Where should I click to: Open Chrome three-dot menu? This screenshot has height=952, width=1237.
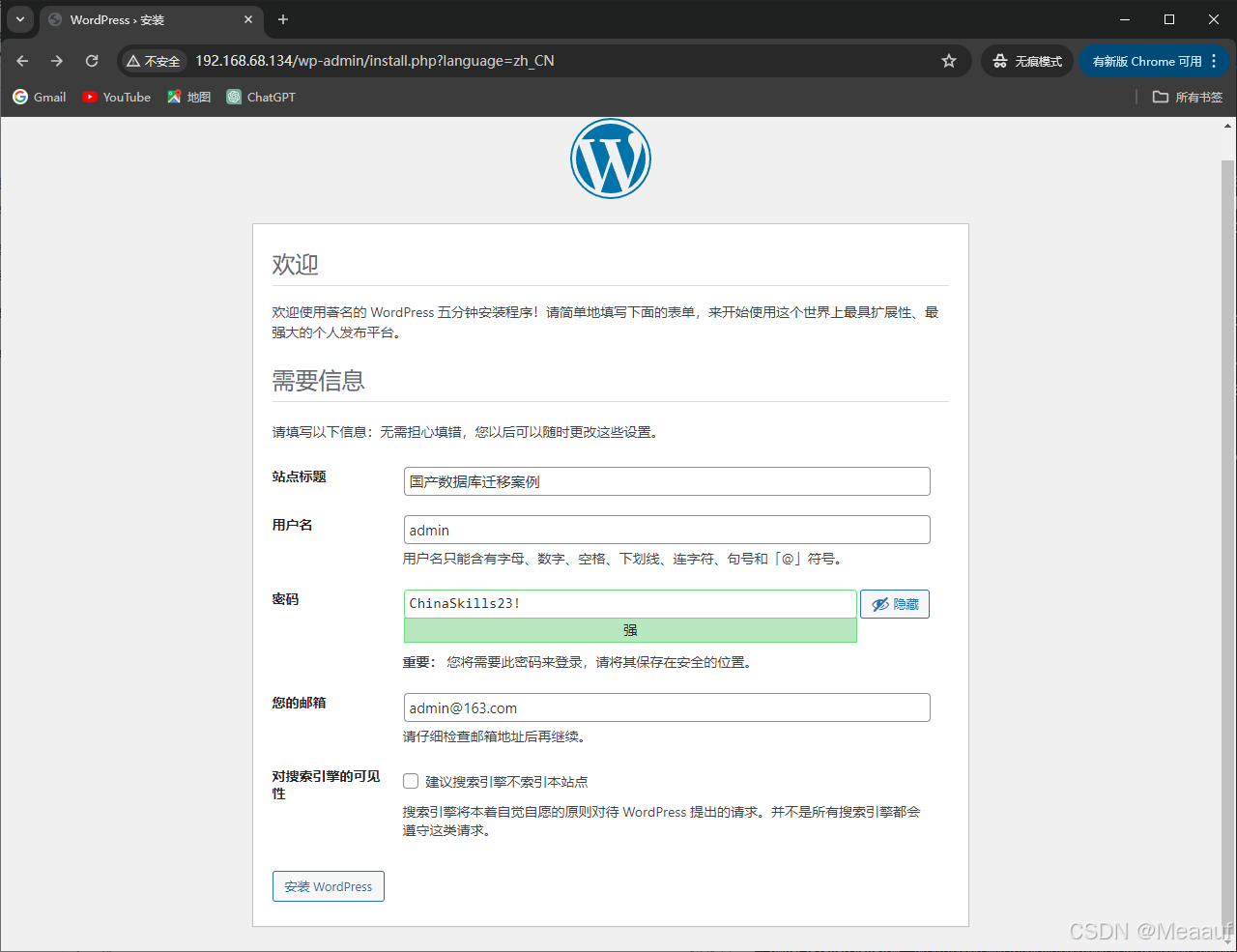(1214, 61)
